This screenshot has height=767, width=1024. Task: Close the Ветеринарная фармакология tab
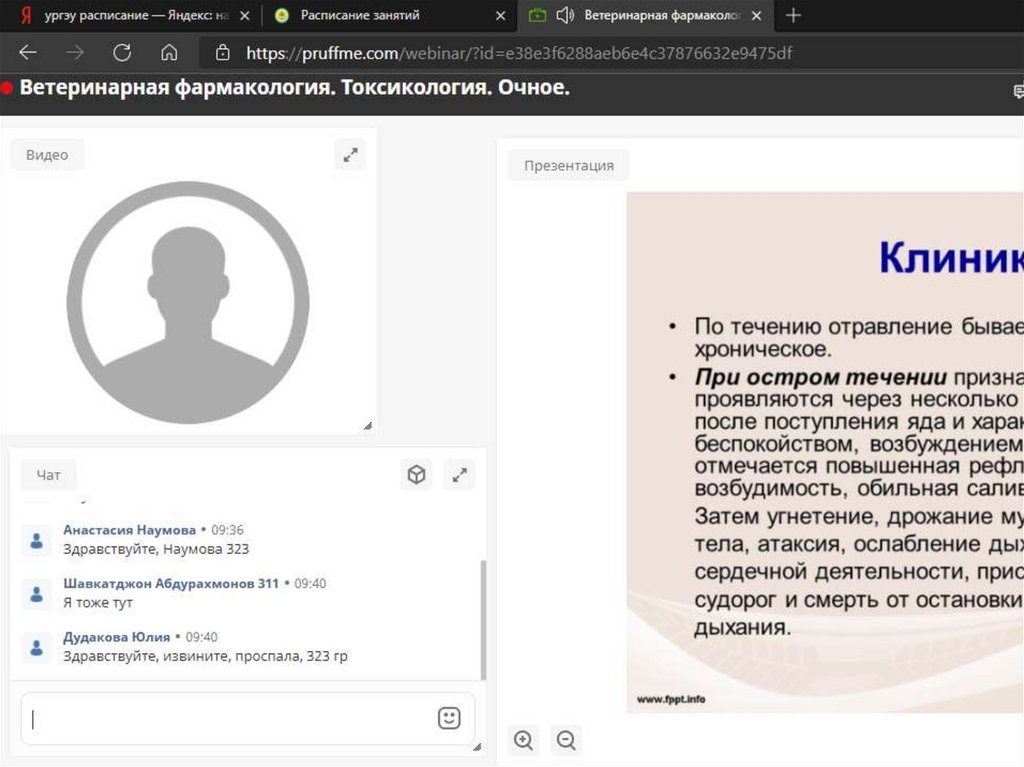[756, 16]
